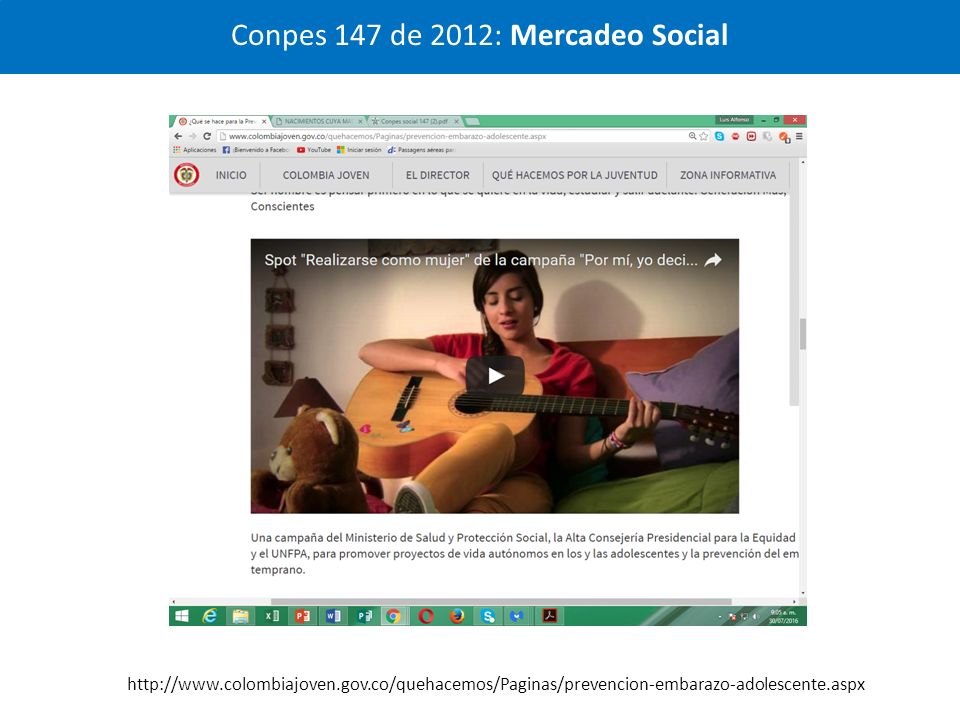Click the video title Spot Realizarse como mujer
Viewport: 960px width, 720px height.
[x=481, y=260]
